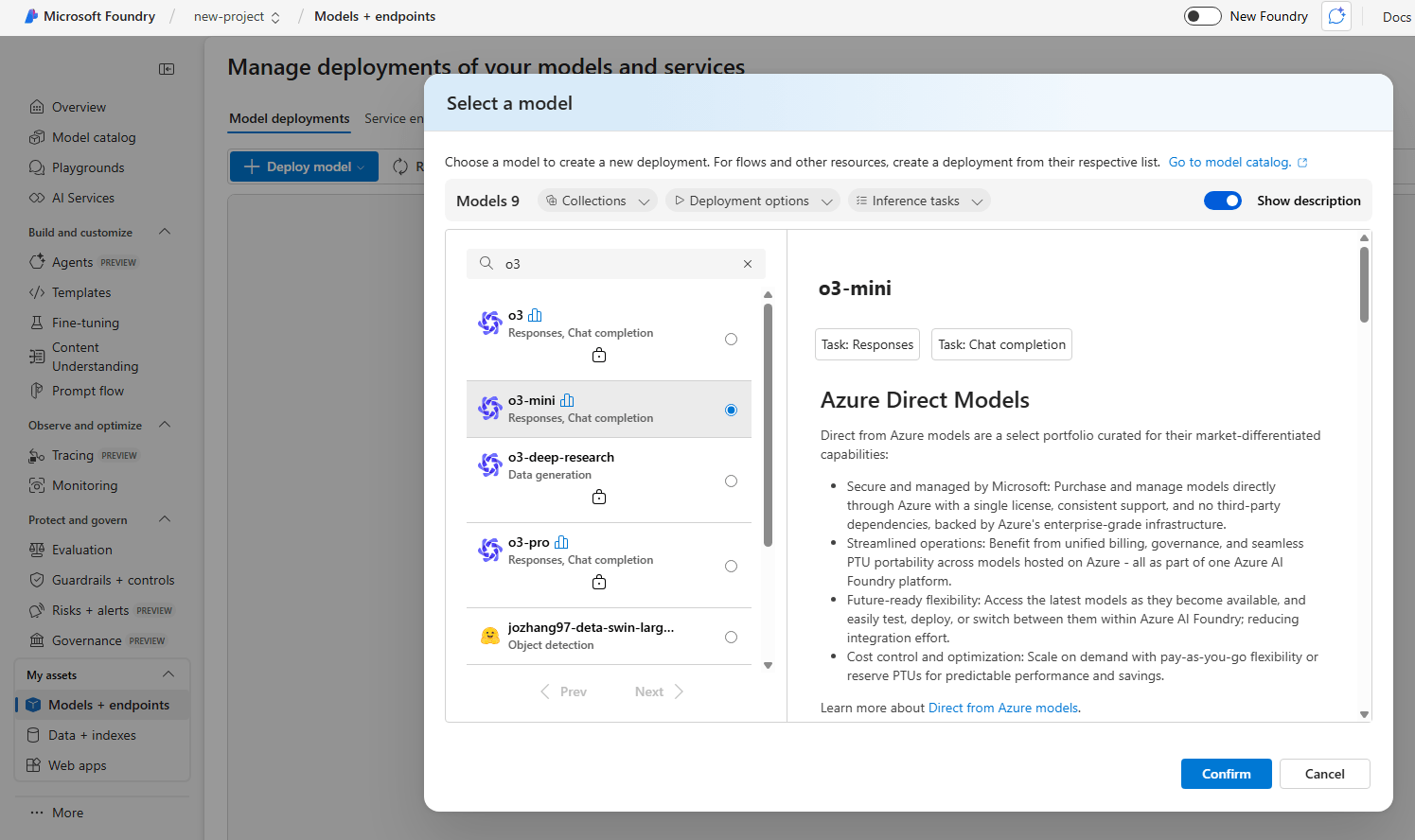Open the Collections filter dropdown
This screenshot has width=1415, height=840.
click(596, 200)
